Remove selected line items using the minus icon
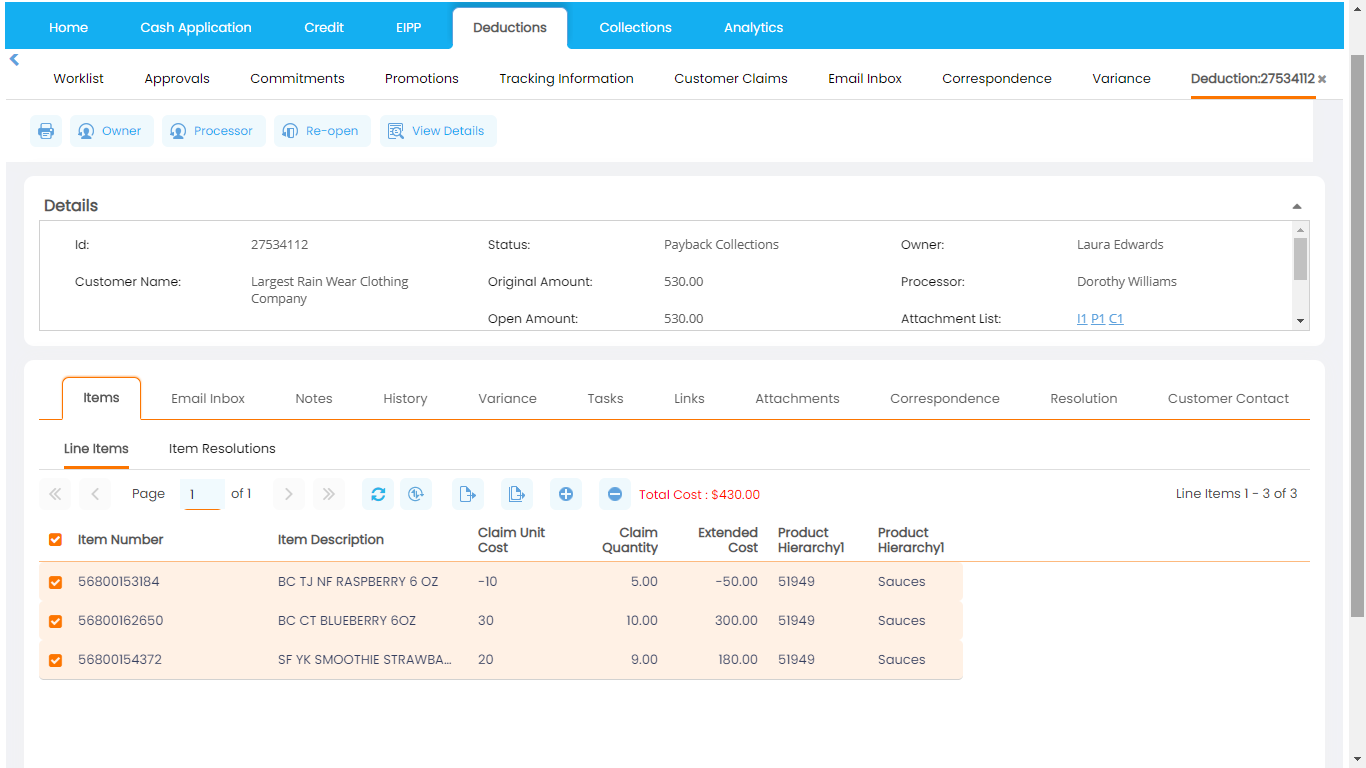 pos(614,493)
